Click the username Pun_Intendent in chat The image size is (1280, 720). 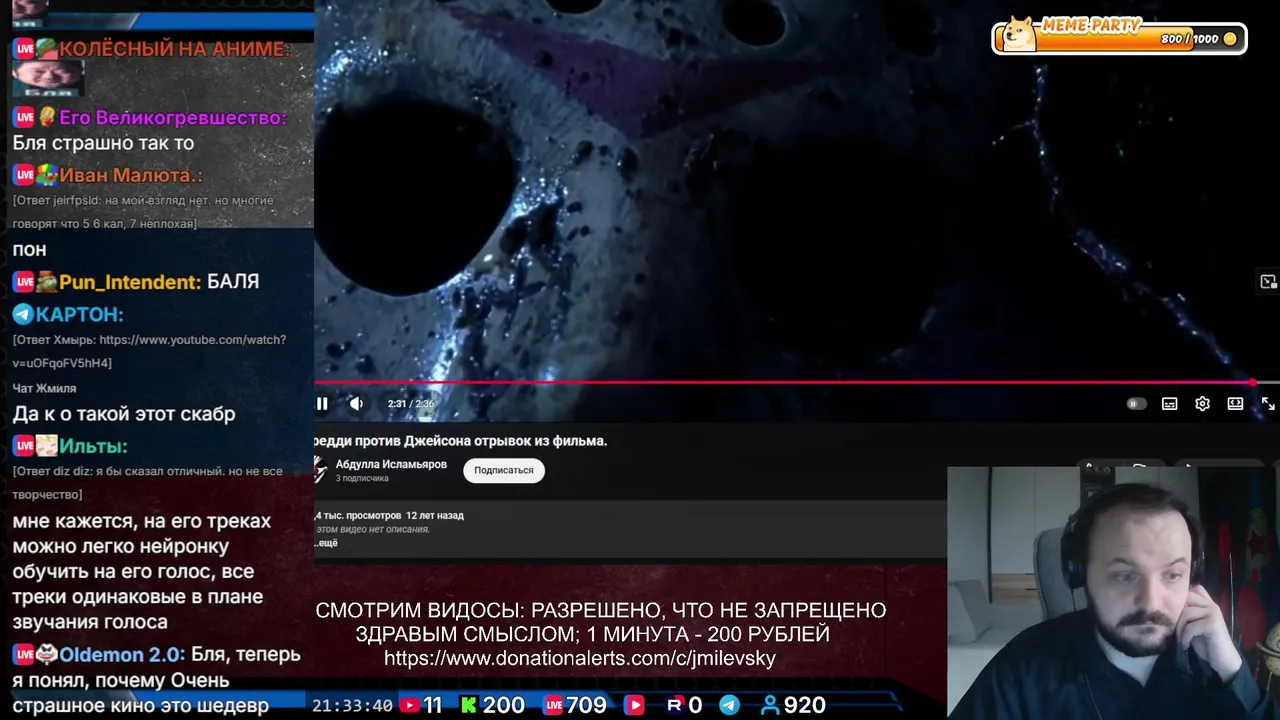pyautogui.click(x=130, y=282)
